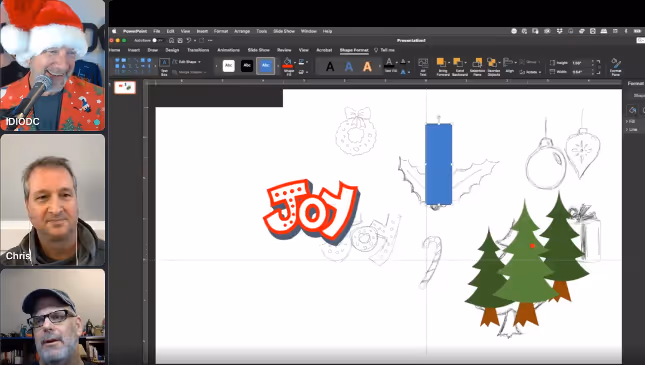Open the Edit Shape dropdown
The width and height of the screenshot is (645, 365).
point(187,62)
